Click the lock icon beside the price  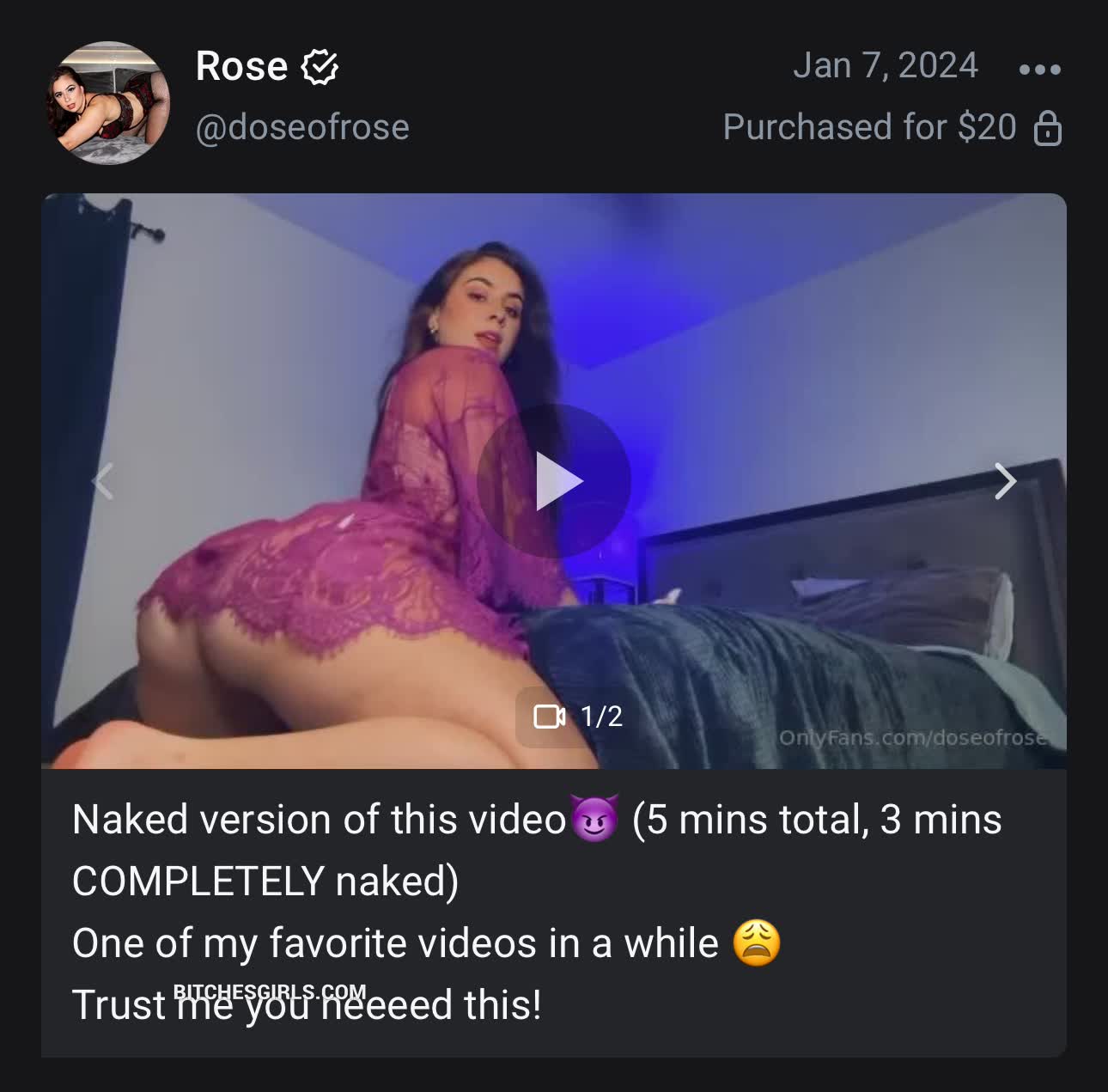coord(1048,128)
